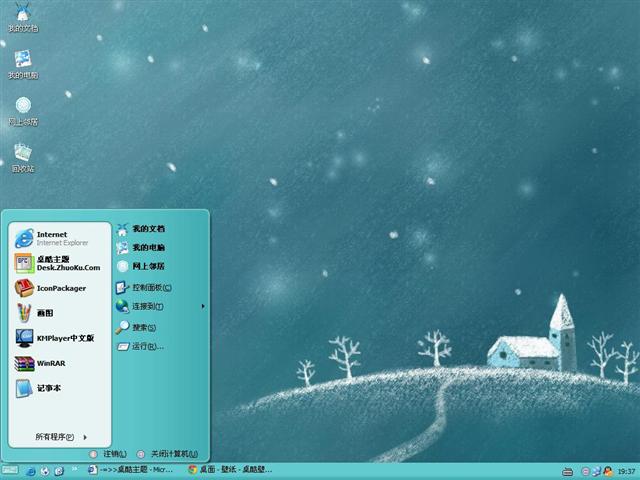Click the 19:37 system clock

[626, 472]
